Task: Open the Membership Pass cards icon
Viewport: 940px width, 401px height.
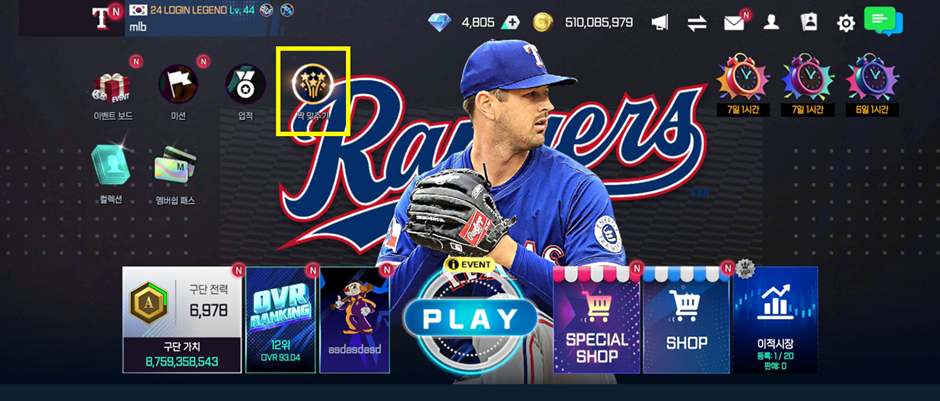Action: [x=175, y=167]
